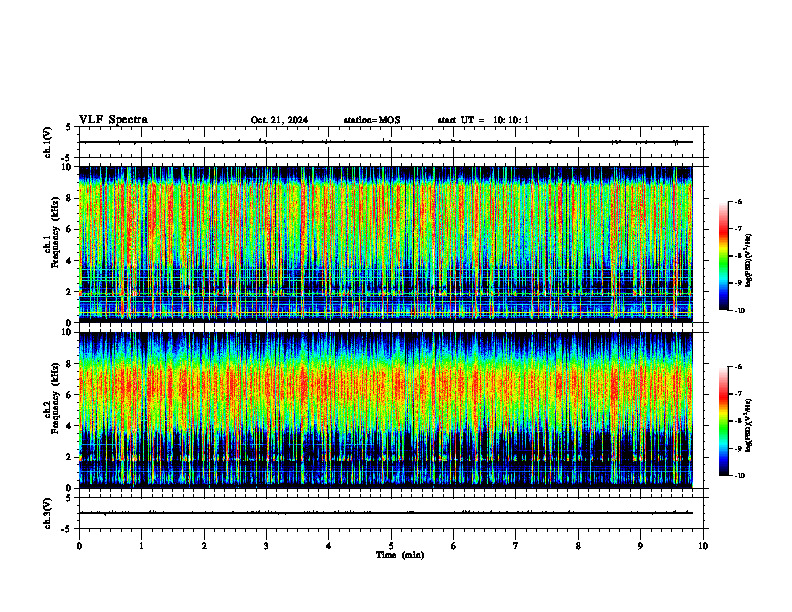Screen dimensions: 792x612
Task: Click inside the ch.2 spectrogram panel
Action: click(x=385, y=410)
